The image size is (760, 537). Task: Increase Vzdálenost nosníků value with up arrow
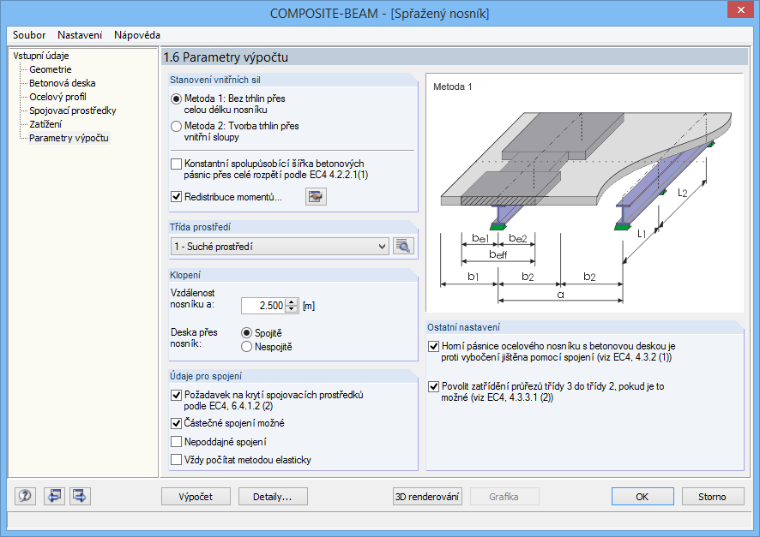point(292,302)
